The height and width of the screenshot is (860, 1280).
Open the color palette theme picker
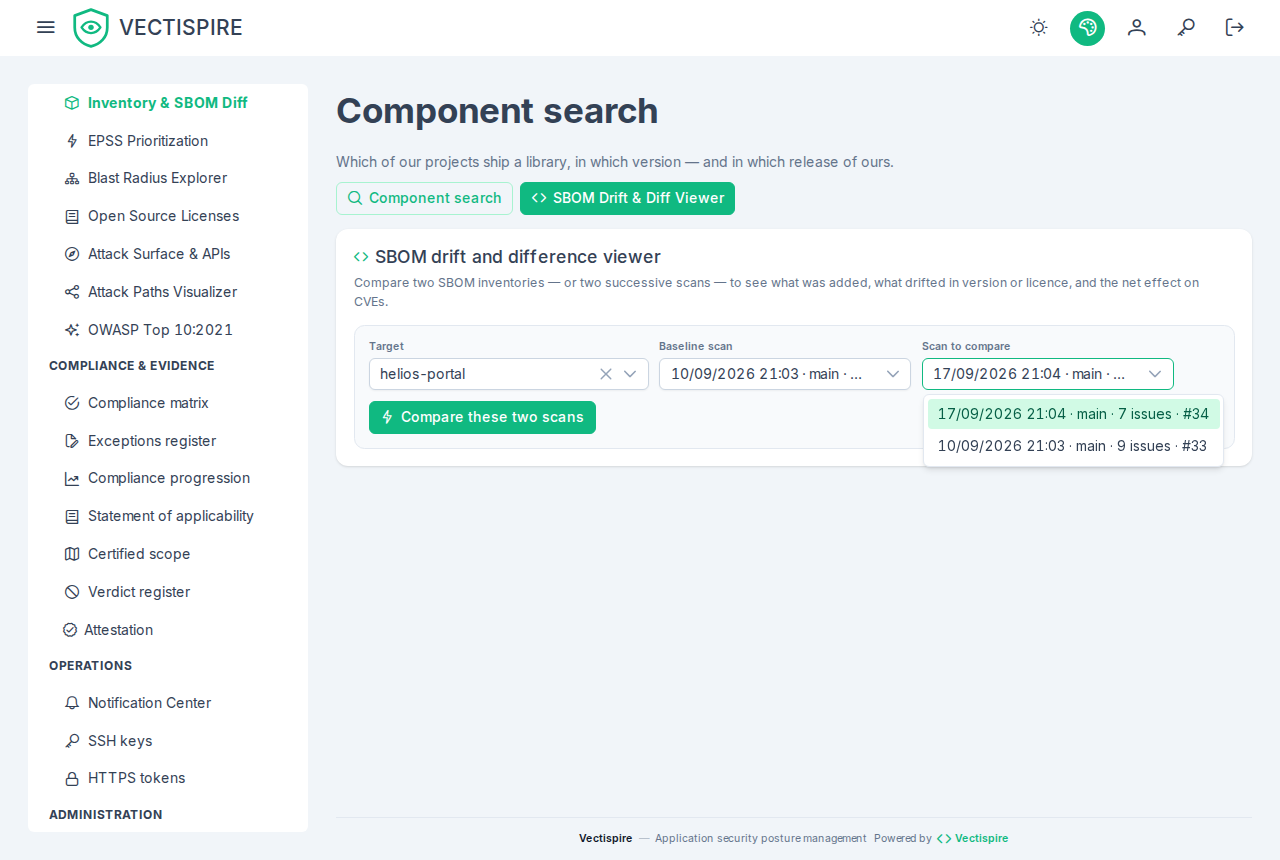[1087, 28]
